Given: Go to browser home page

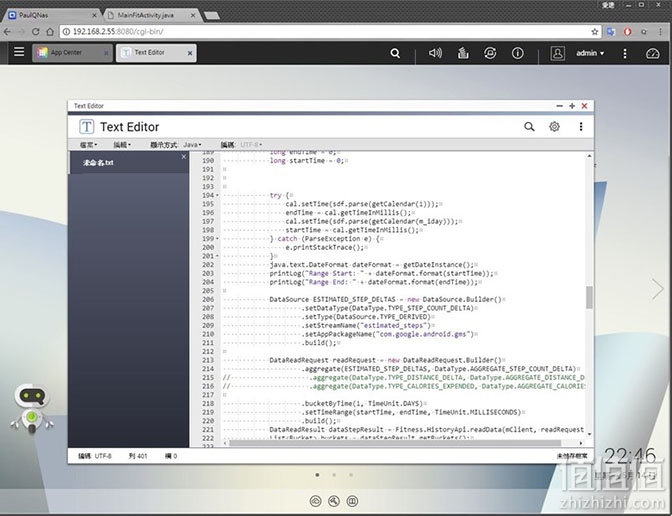Looking at the screenshot, I should (x=50, y=32).
